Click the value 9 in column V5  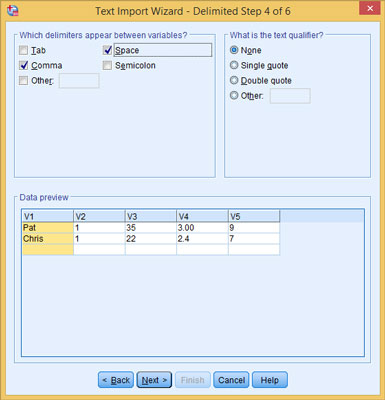pos(254,228)
